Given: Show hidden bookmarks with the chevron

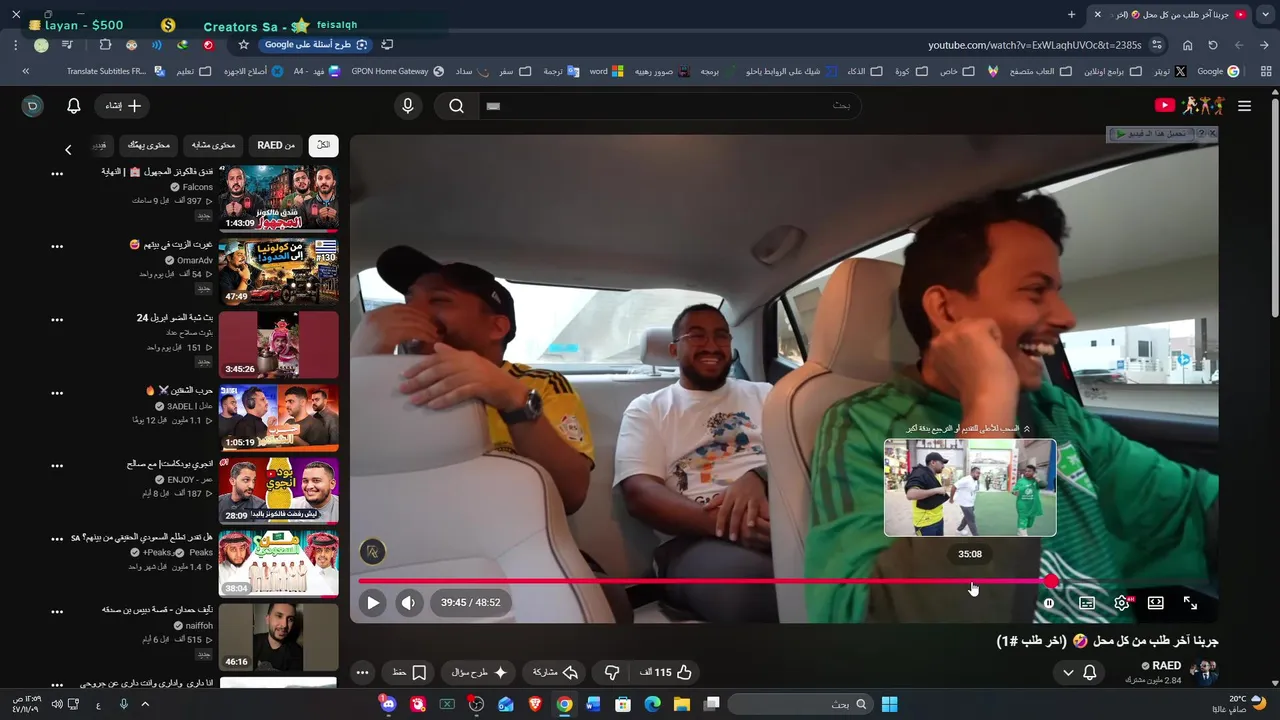Looking at the screenshot, I should pyautogui.click(x=25, y=72).
